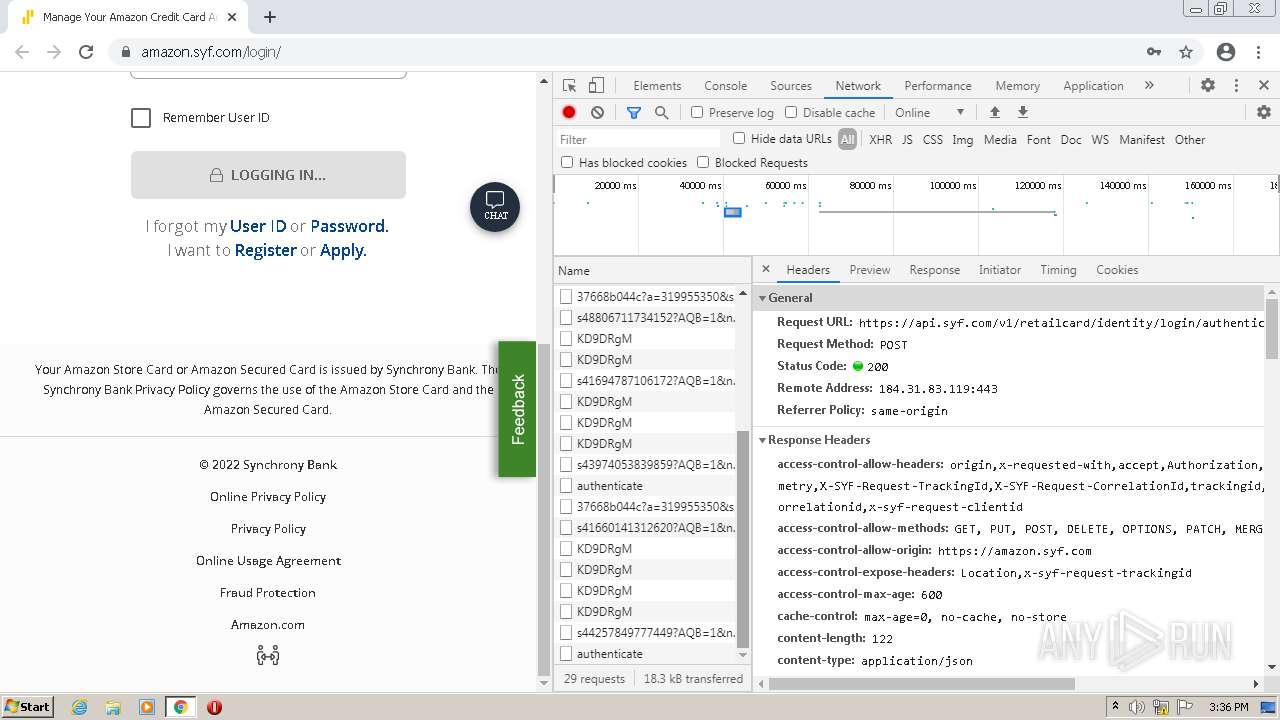Open the Online Privacy Policy link
The image size is (1280, 720).
pyautogui.click(x=268, y=497)
